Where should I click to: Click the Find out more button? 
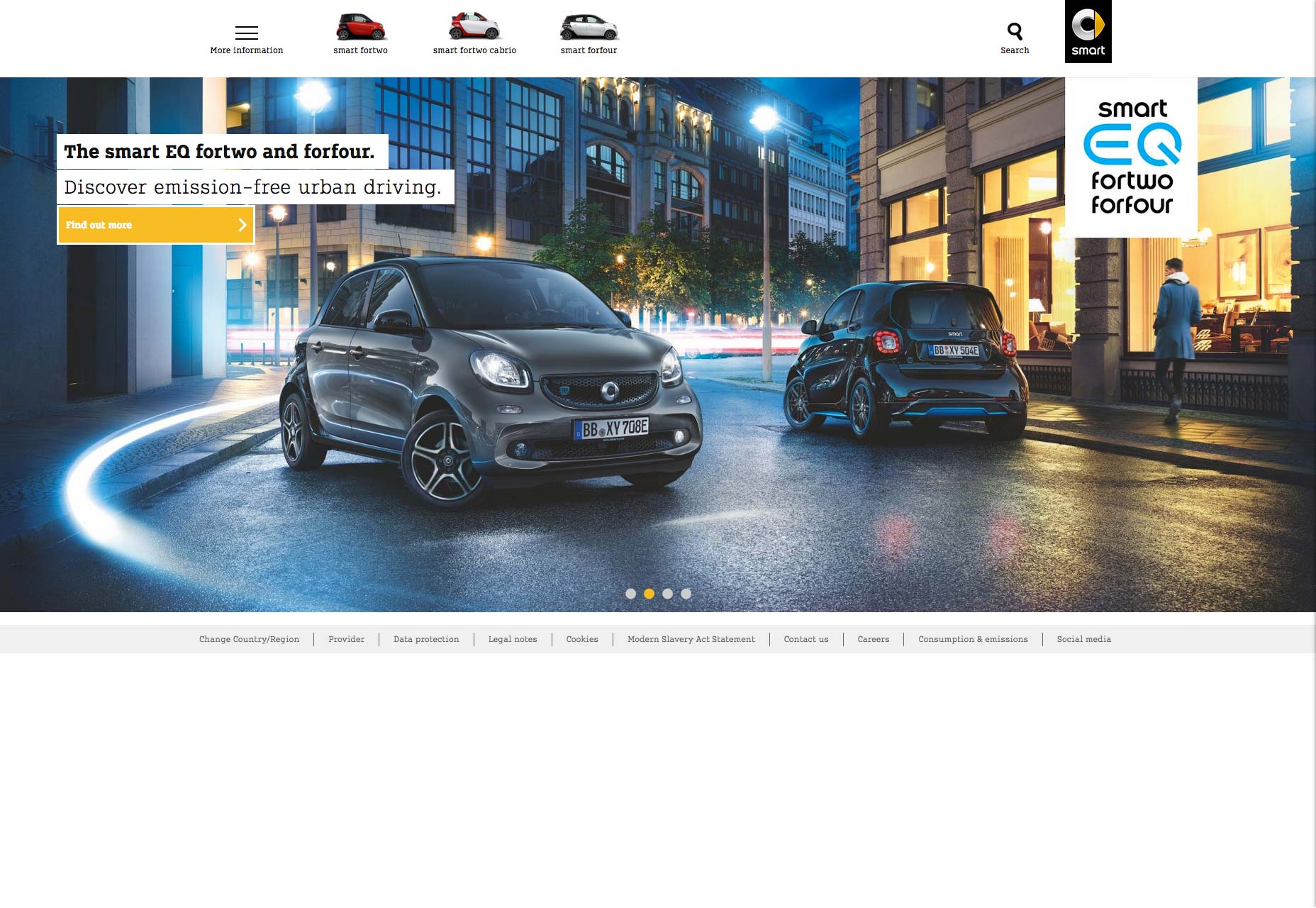point(156,225)
